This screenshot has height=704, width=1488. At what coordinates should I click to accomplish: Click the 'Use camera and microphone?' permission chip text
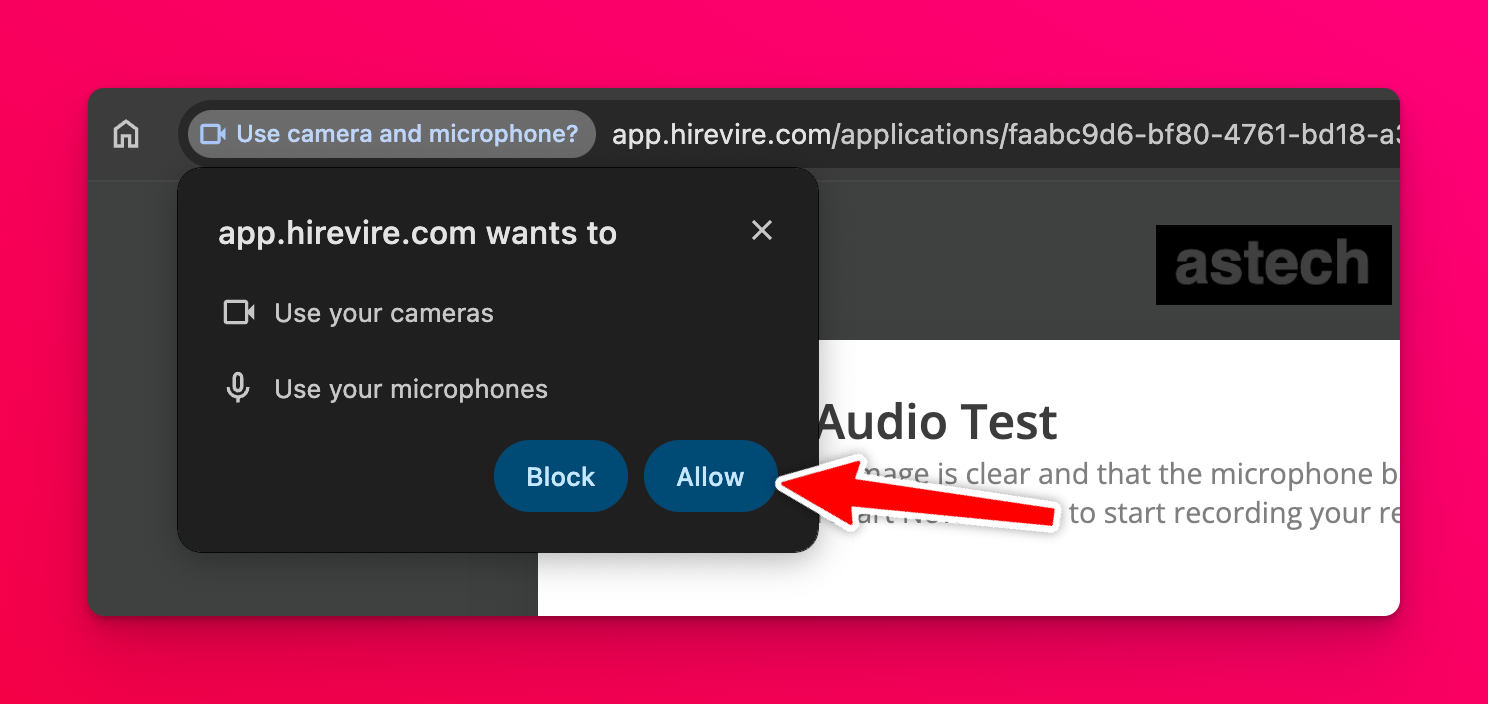pos(407,134)
